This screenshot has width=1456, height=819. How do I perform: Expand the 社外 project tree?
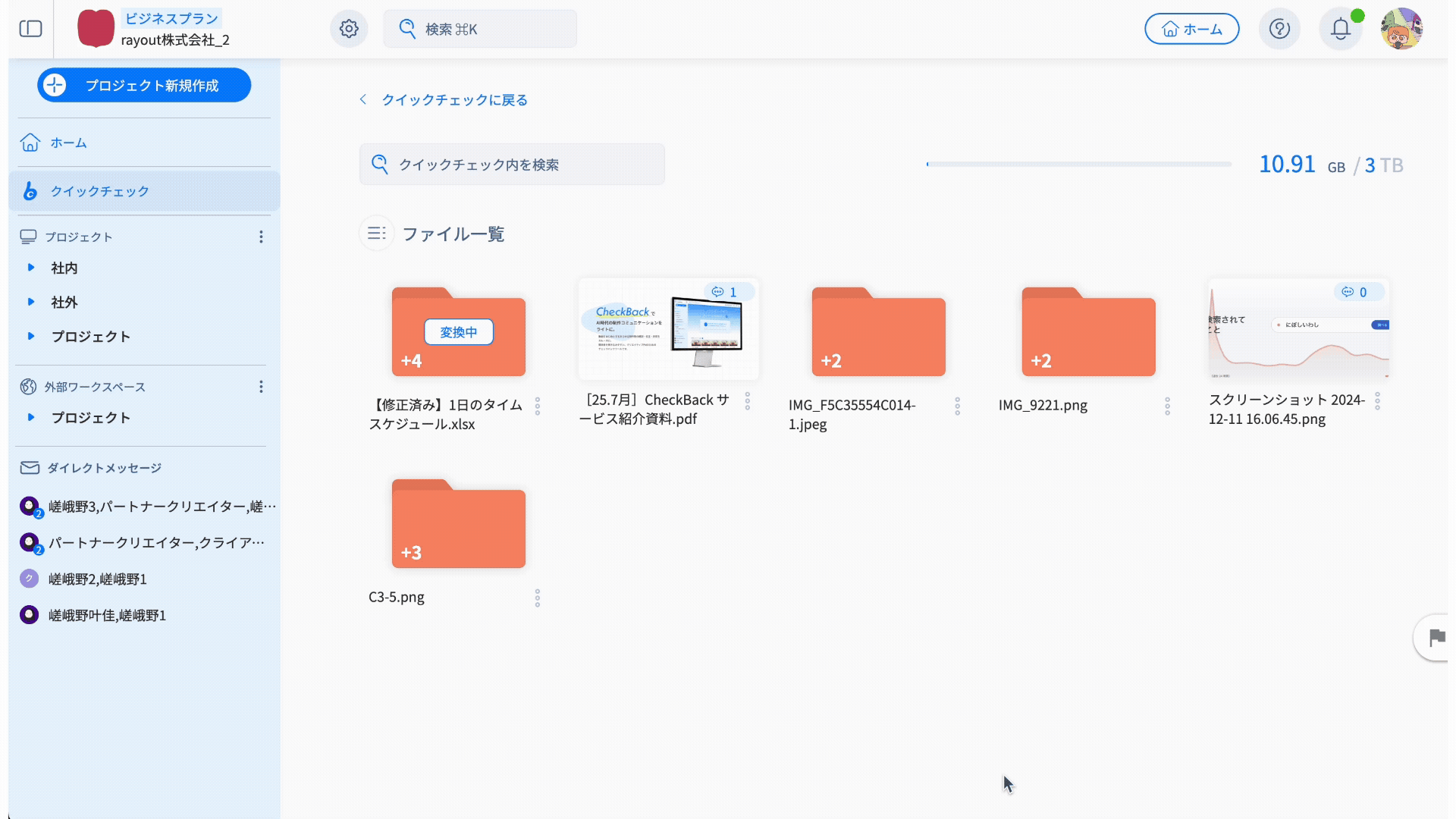tap(31, 302)
